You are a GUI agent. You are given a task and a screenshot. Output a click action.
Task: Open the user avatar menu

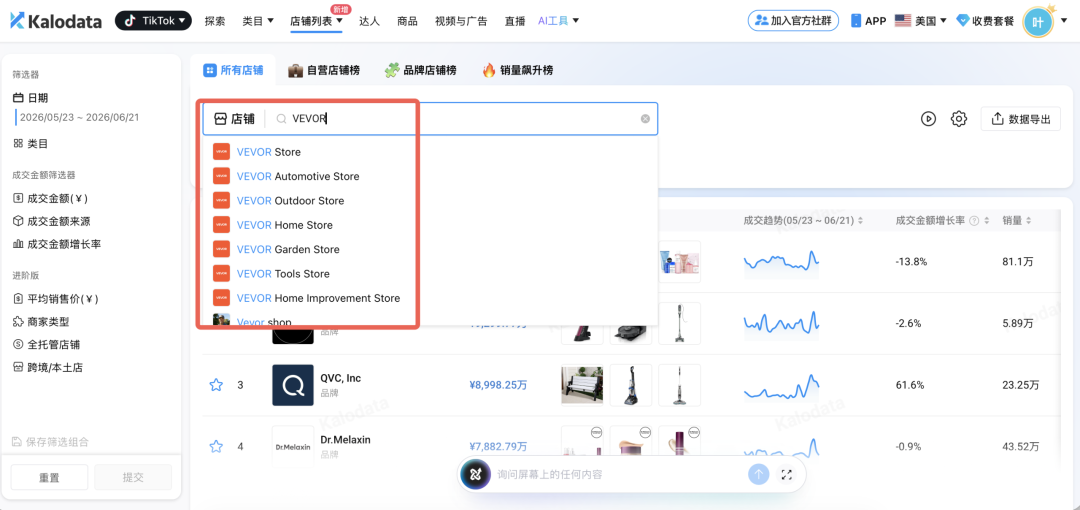(1037, 22)
